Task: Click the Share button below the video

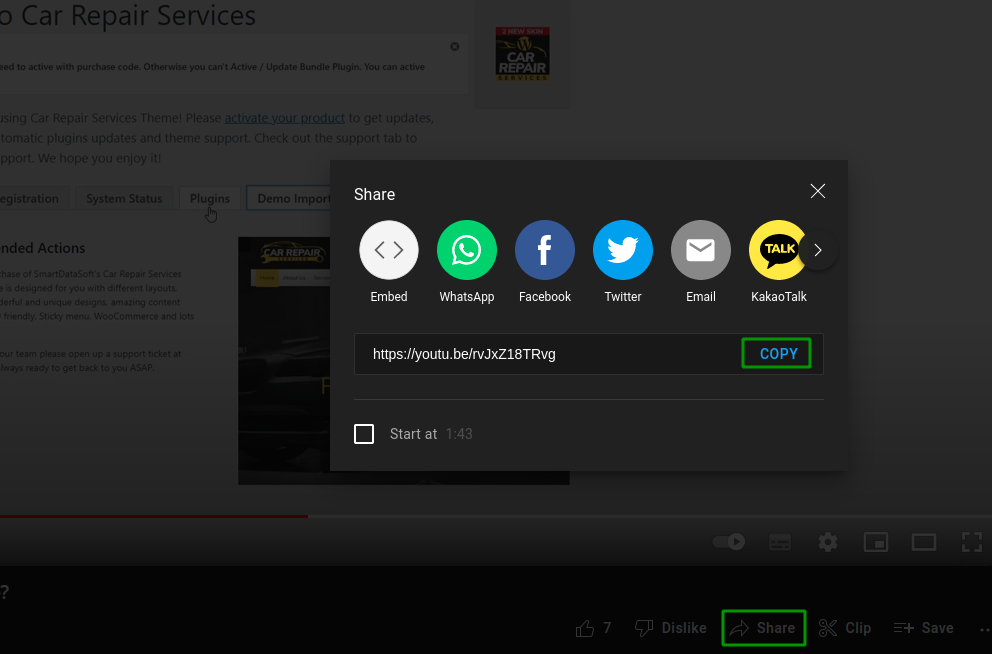Action: pyautogui.click(x=764, y=628)
